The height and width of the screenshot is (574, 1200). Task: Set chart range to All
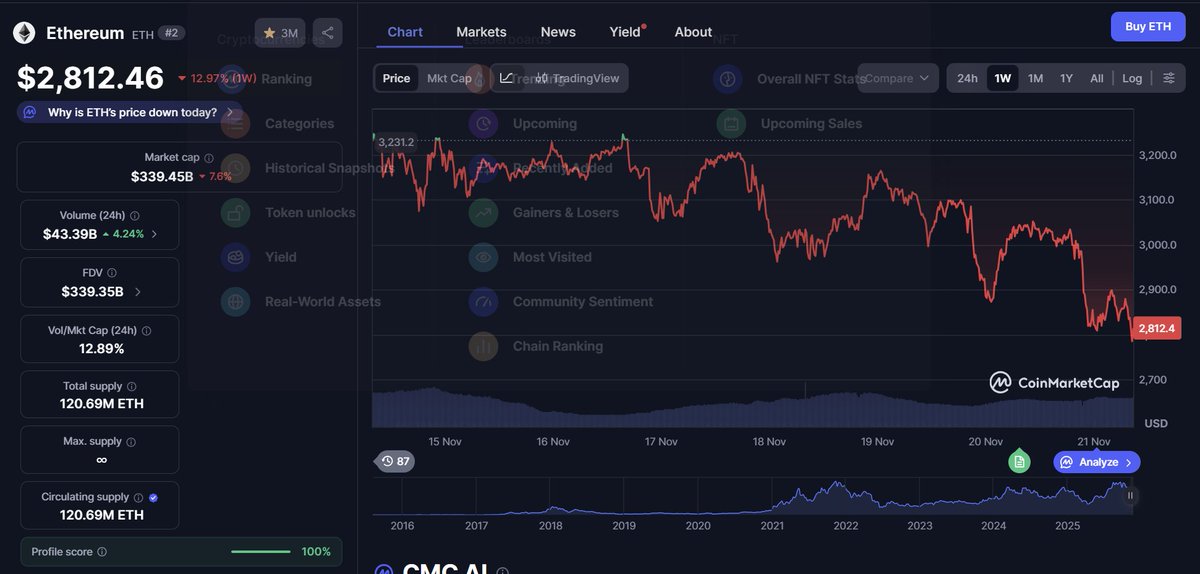tap(1096, 78)
